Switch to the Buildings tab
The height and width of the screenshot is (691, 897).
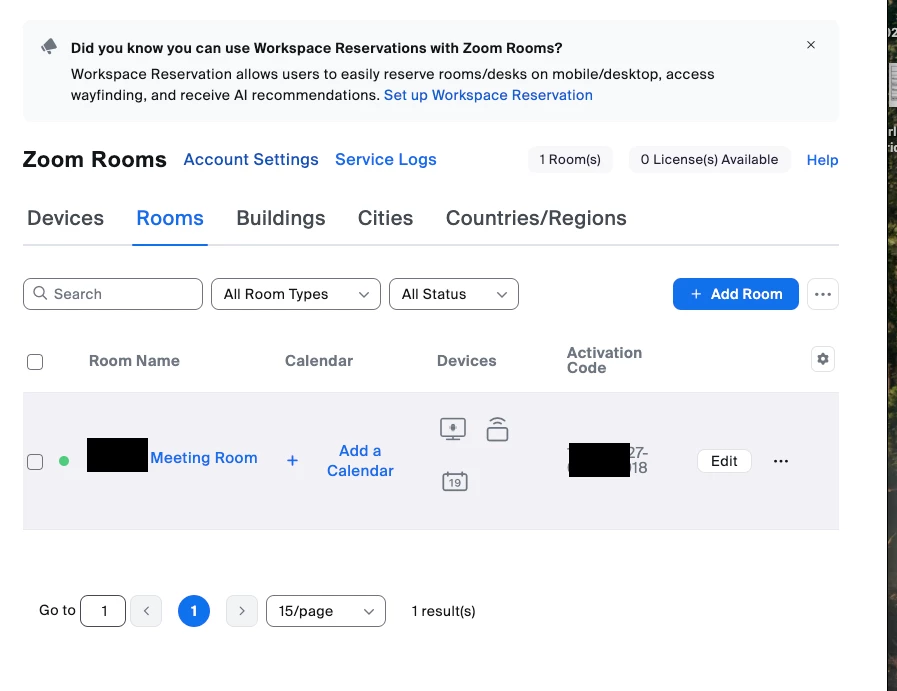[x=280, y=218]
